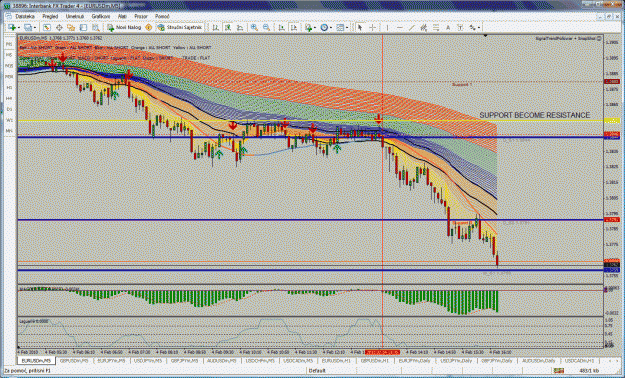Select the crosshair tool
The height and width of the screenshot is (378, 625).
tap(372, 28)
